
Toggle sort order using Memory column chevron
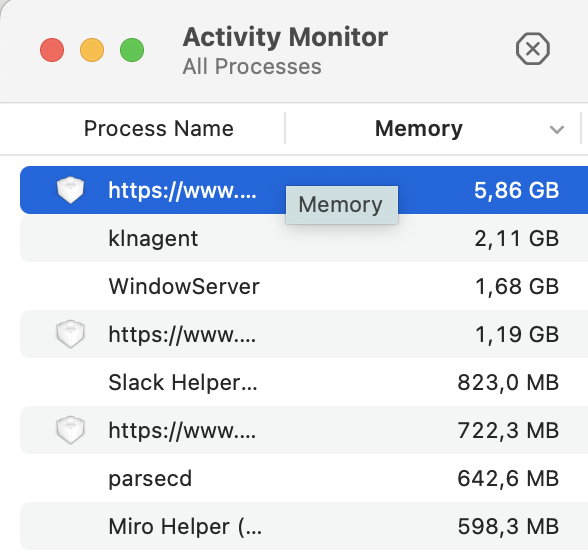pyautogui.click(x=557, y=130)
